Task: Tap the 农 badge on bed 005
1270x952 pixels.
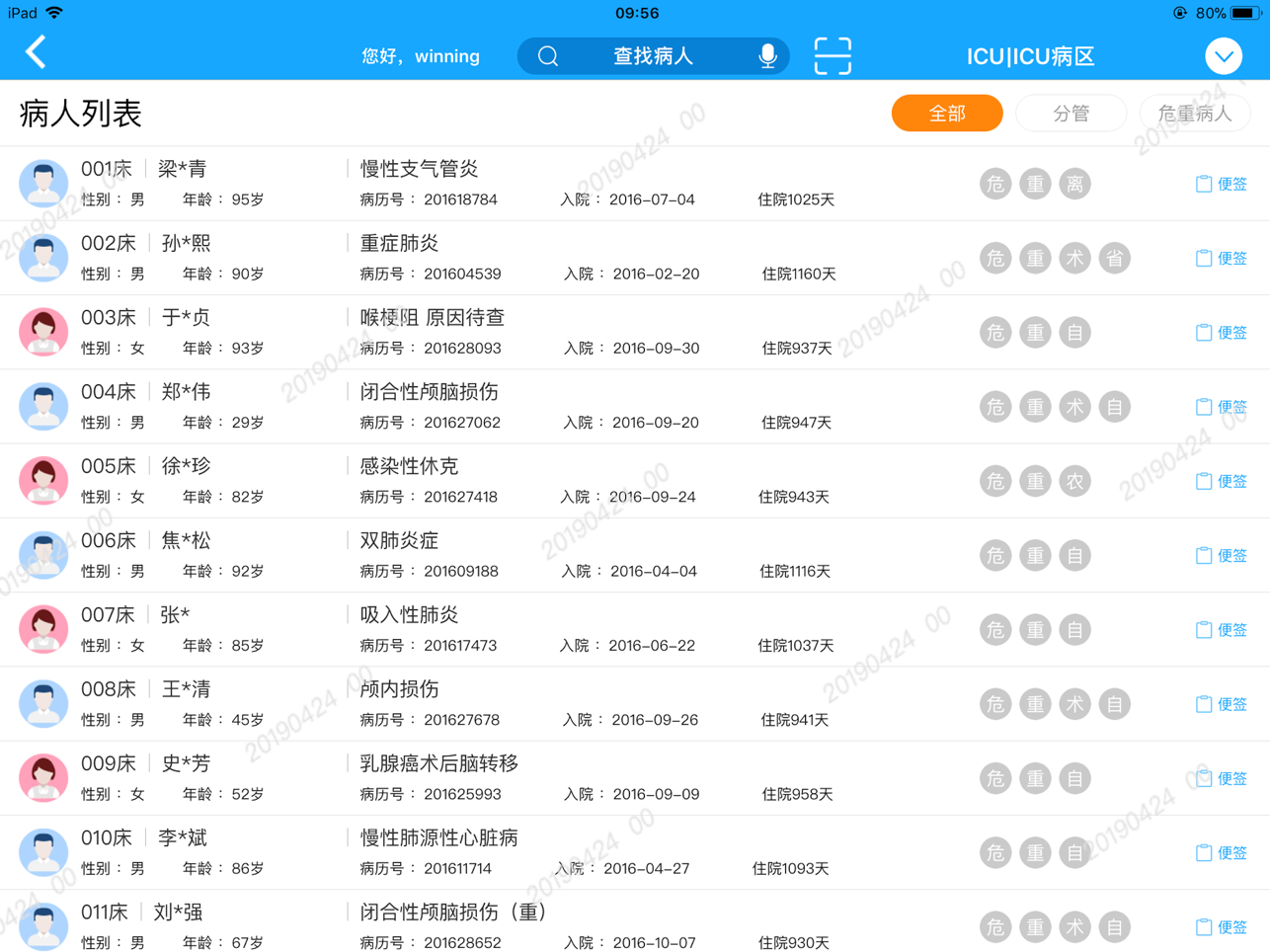Action: (x=1074, y=481)
